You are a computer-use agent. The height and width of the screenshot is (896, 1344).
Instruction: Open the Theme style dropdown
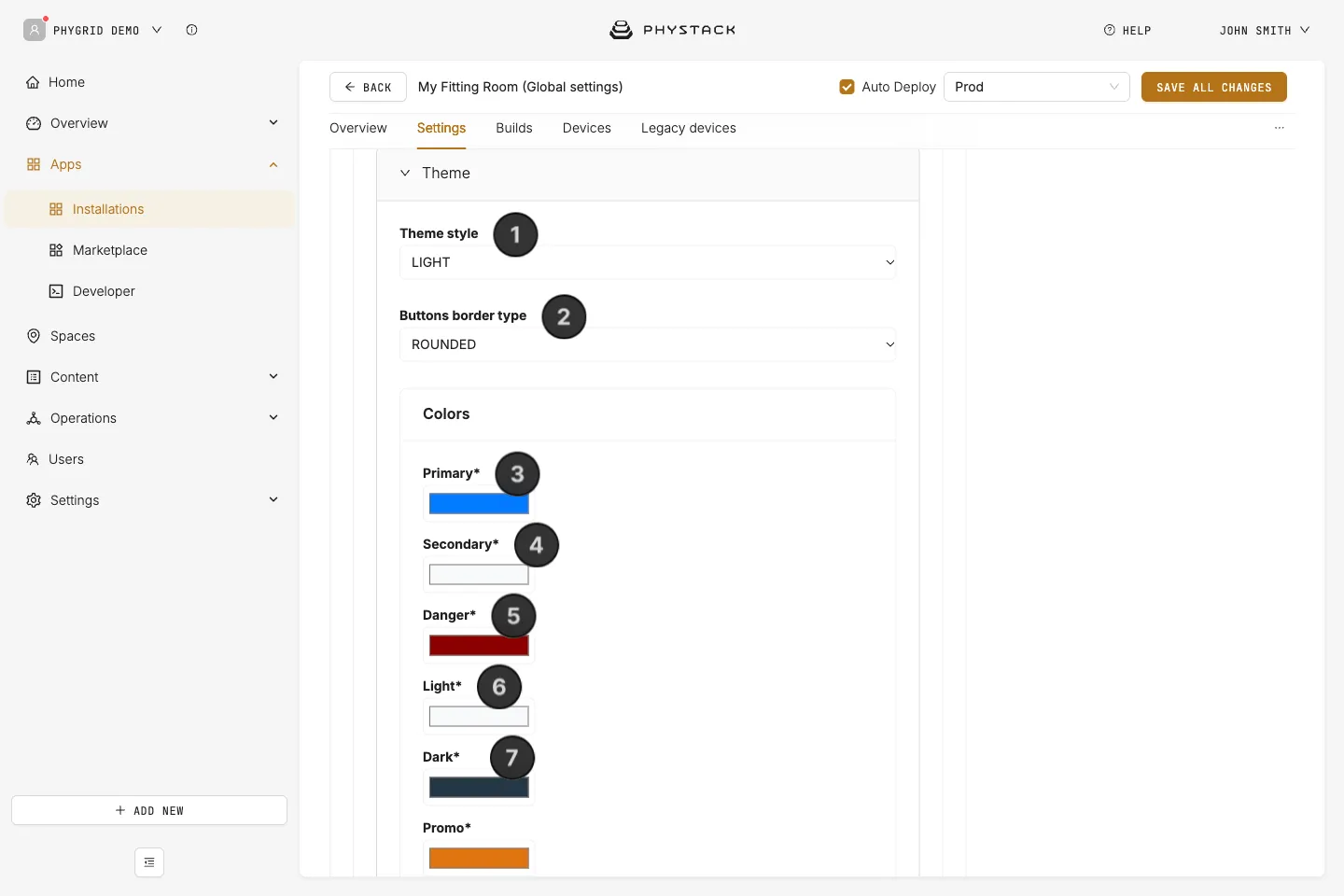coord(648,262)
